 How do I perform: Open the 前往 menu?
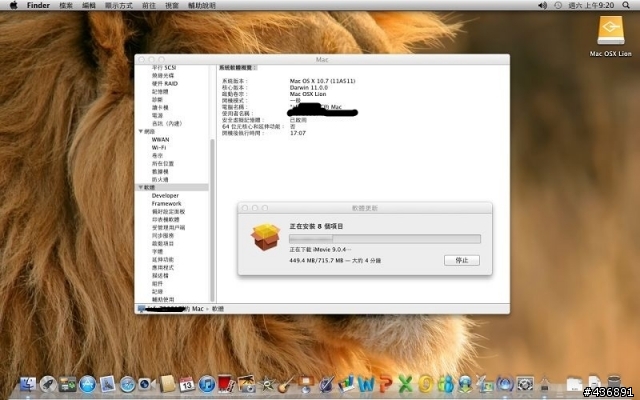click(149, 5)
